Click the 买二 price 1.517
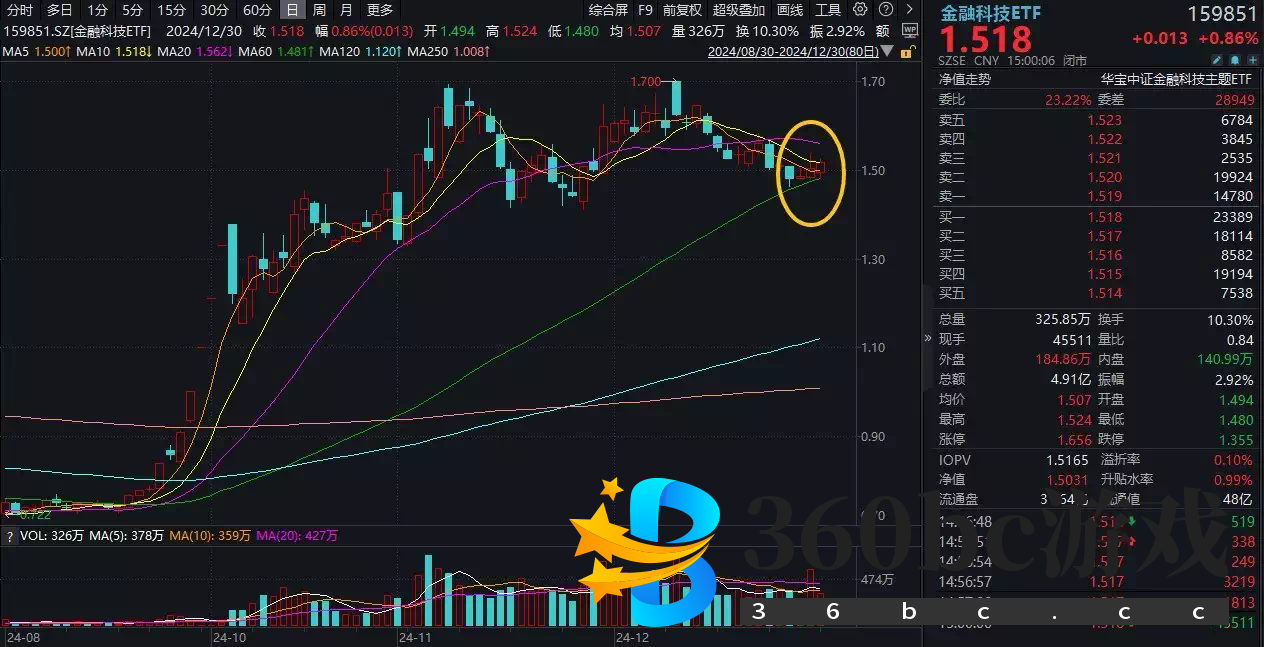 (x=1104, y=236)
